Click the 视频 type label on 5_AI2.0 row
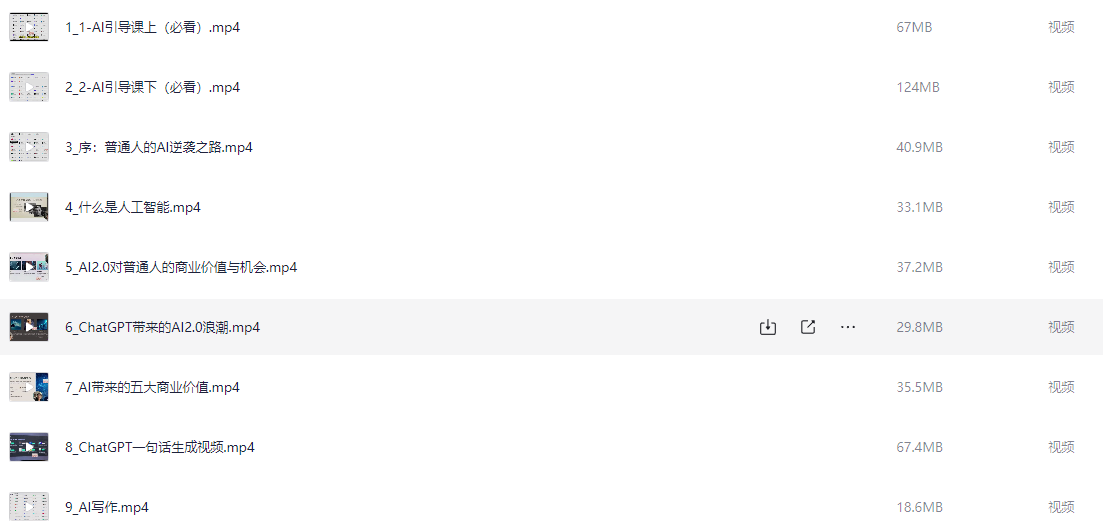Screen dimensions: 1103x521 point(1061,267)
